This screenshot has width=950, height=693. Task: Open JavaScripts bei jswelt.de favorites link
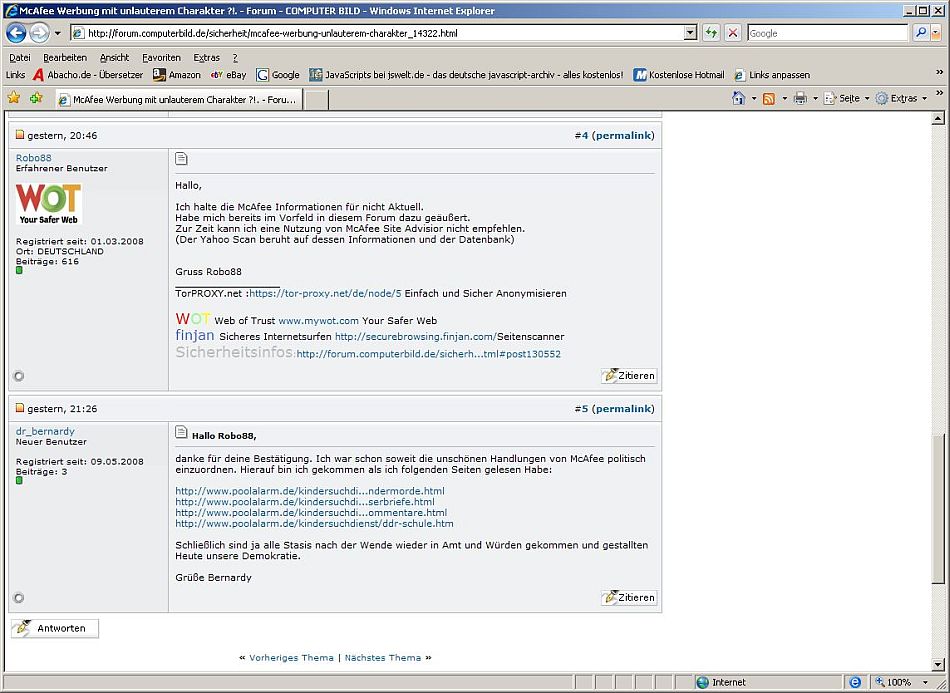pos(467,75)
